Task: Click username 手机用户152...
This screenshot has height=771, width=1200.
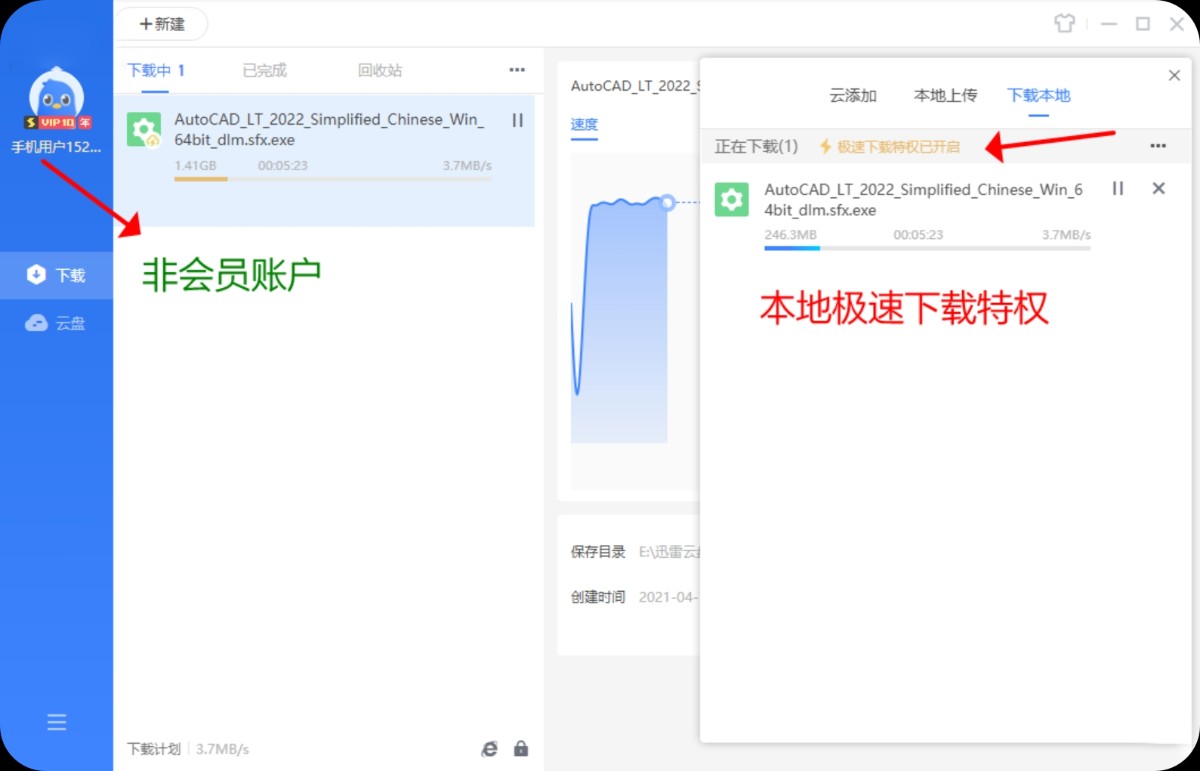Action: 56,147
